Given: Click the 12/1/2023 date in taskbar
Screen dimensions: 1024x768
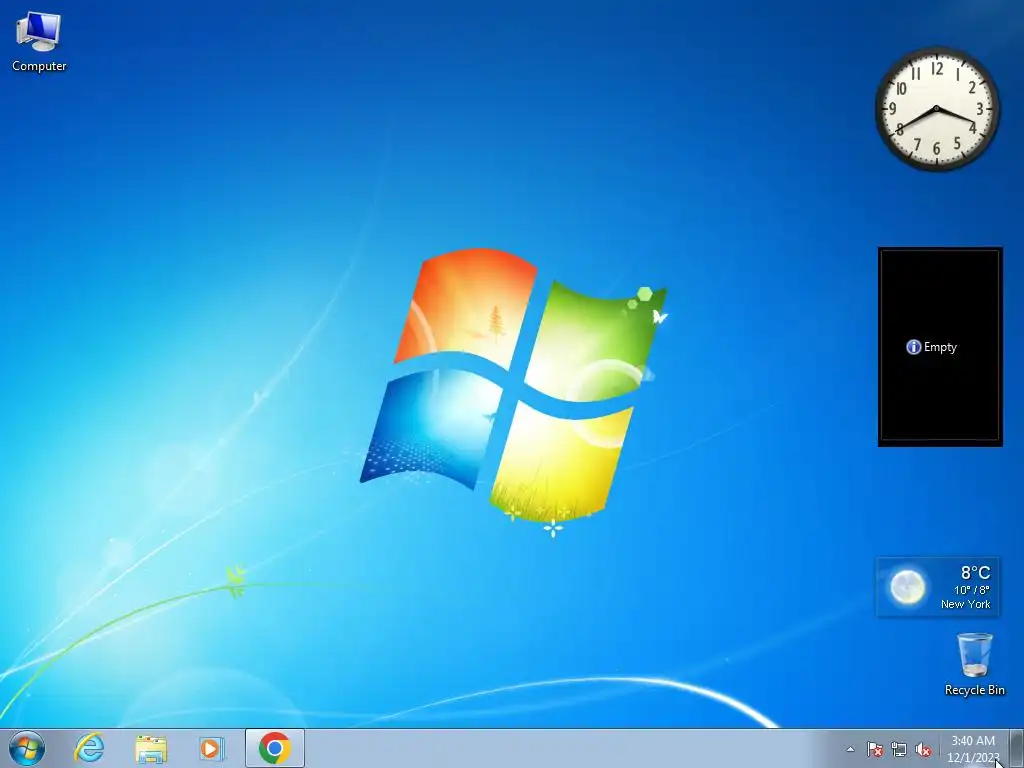Looking at the screenshot, I should coord(973,758).
